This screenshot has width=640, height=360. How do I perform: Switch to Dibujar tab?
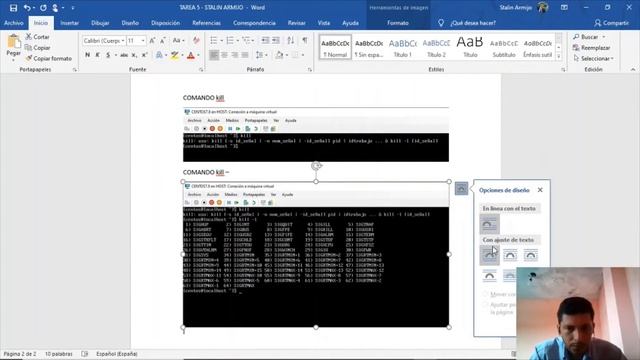100,23
